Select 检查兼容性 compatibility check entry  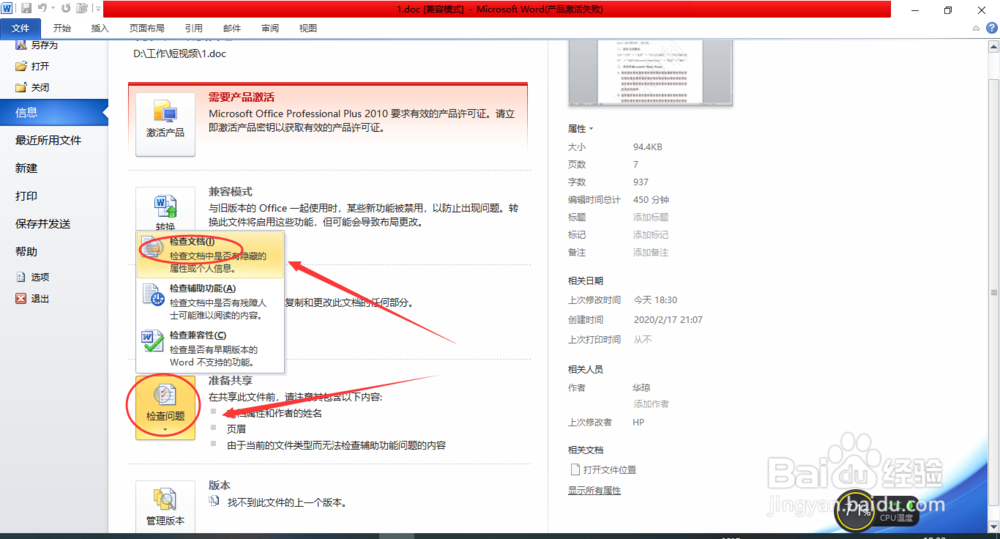[x=210, y=348]
